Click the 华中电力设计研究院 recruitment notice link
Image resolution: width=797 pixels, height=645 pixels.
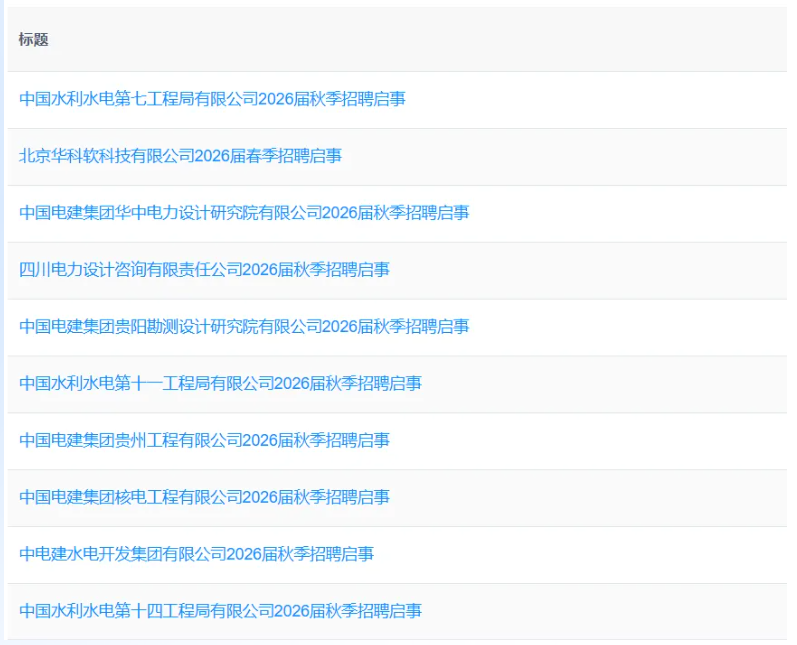pos(244,213)
